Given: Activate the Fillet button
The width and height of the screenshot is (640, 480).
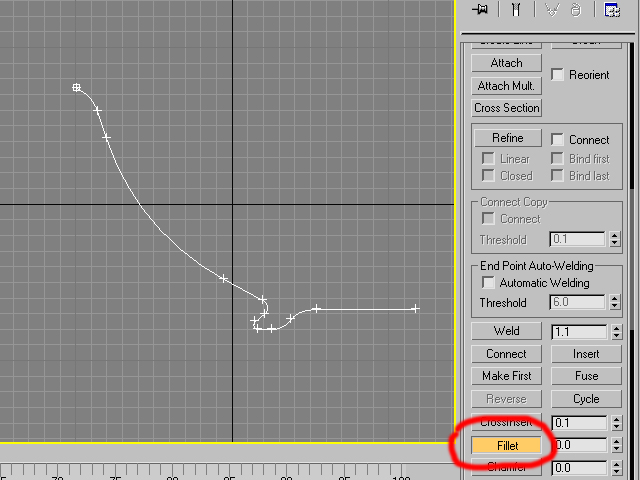Looking at the screenshot, I should click(x=507, y=445).
